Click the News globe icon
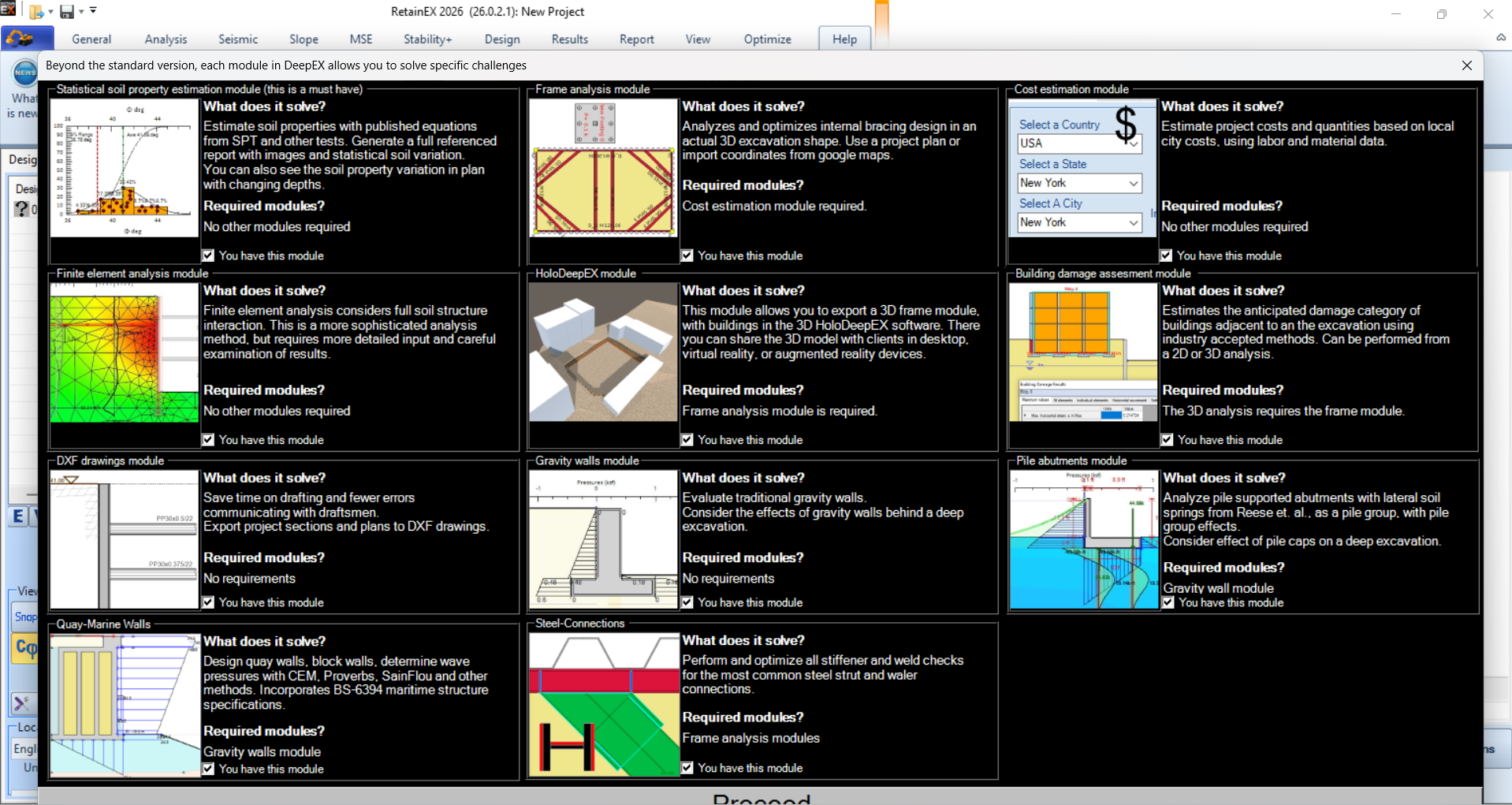The width and height of the screenshot is (1512, 805). 25,73
